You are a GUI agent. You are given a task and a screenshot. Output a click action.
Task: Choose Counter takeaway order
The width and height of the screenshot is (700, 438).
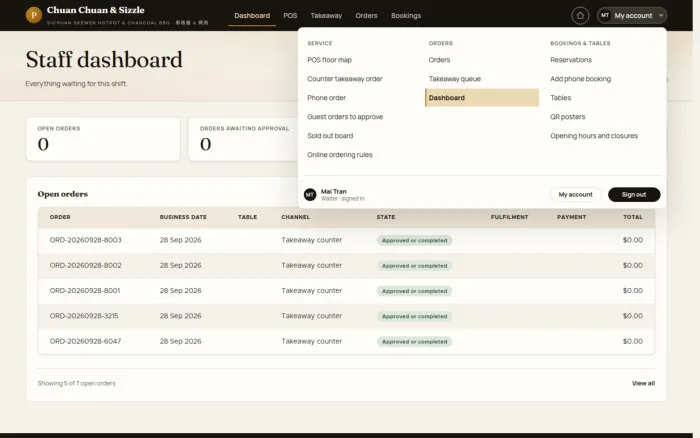(x=345, y=79)
